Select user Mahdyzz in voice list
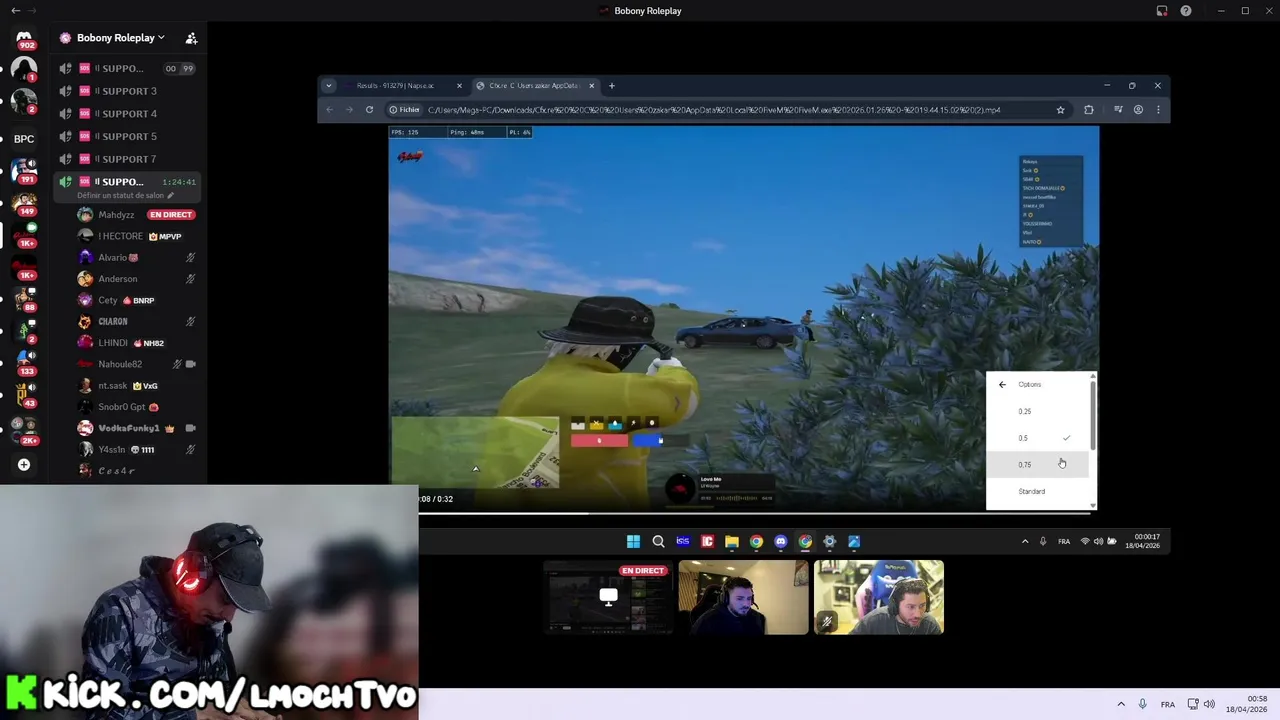The image size is (1280, 720). [x=137, y=215]
